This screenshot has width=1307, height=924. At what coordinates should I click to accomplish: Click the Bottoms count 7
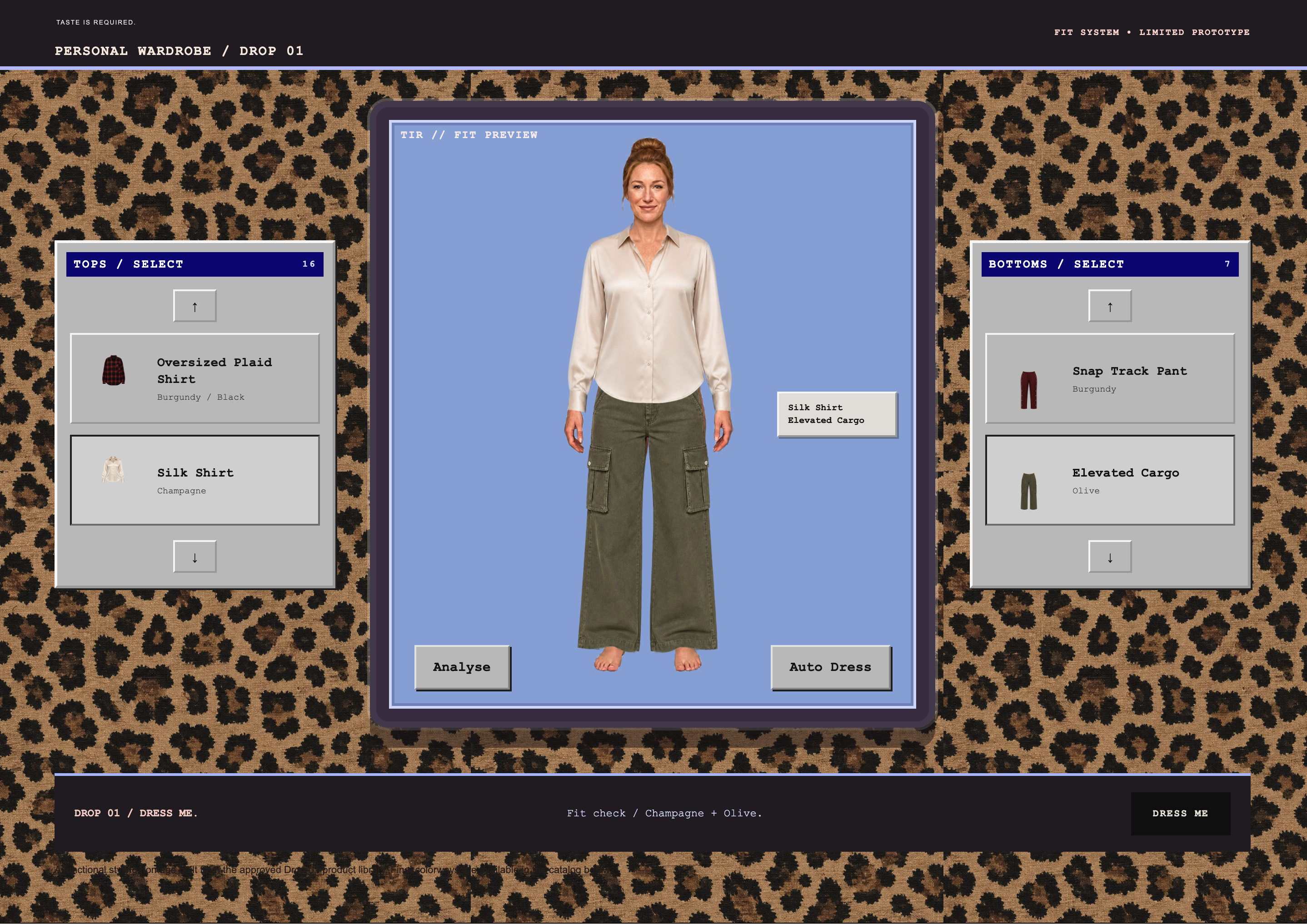[1227, 264]
